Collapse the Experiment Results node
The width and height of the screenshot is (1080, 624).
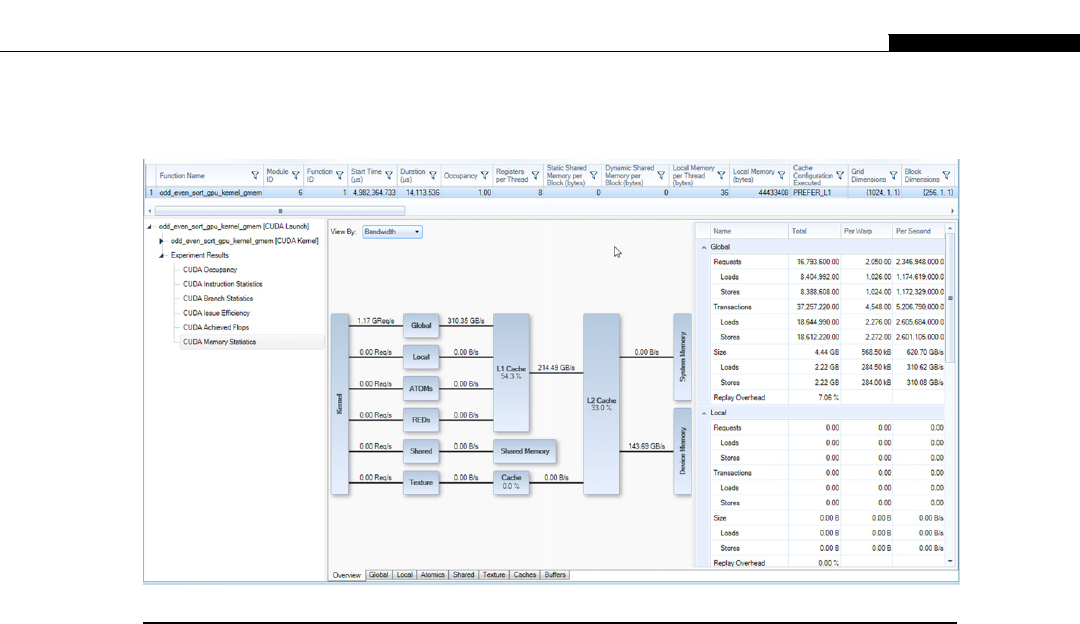tap(161, 256)
